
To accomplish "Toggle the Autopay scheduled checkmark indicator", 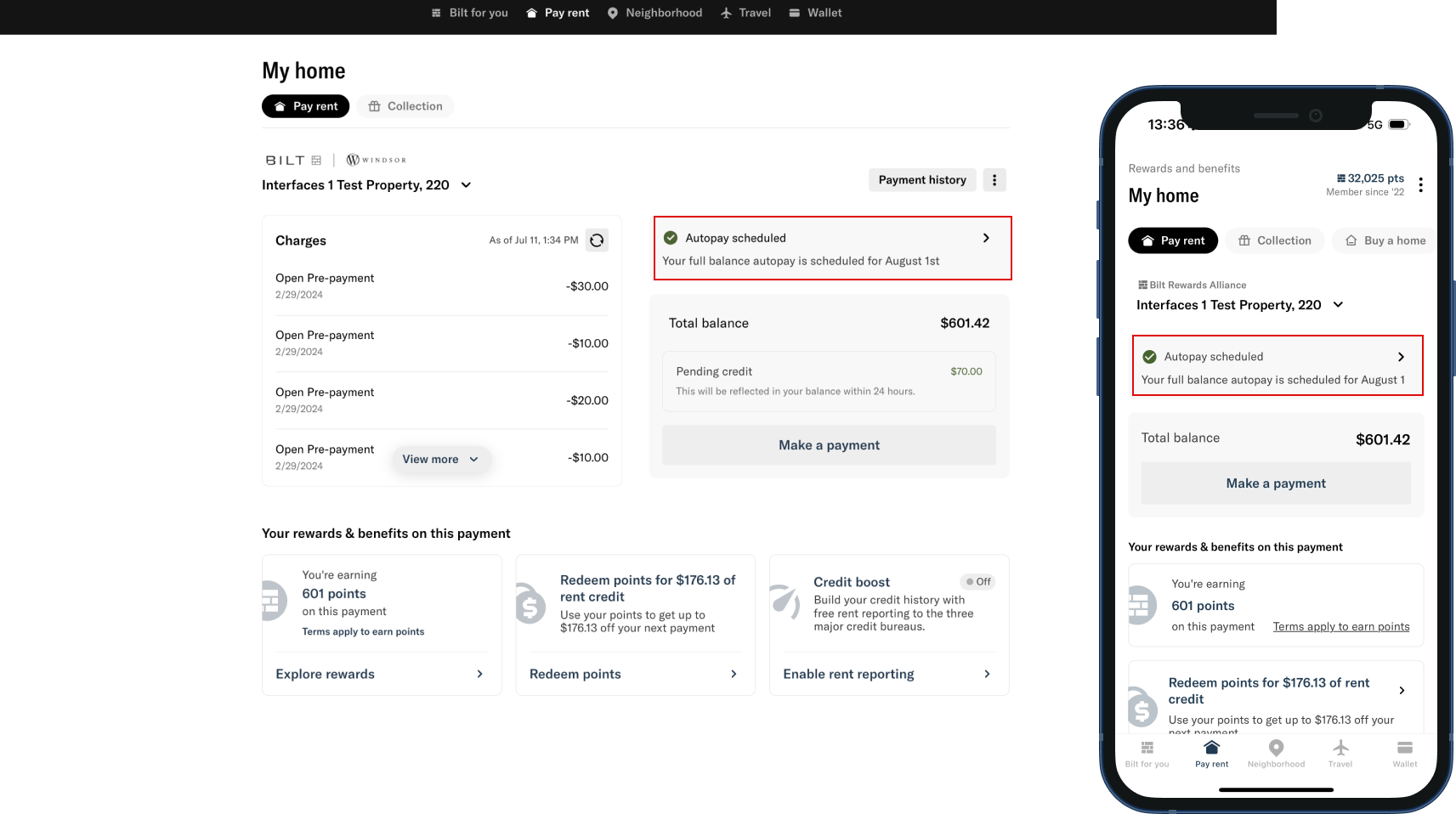I will pyautogui.click(x=671, y=237).
